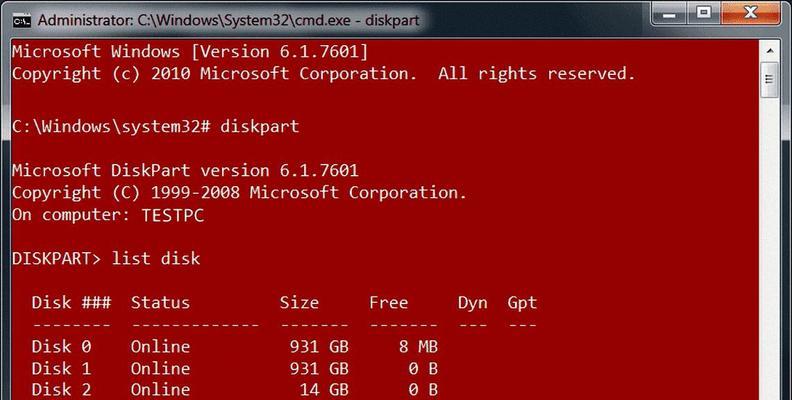Close the Administrator cmd.exe window
Screen dimensions: 792x400
tap(751, 14)
